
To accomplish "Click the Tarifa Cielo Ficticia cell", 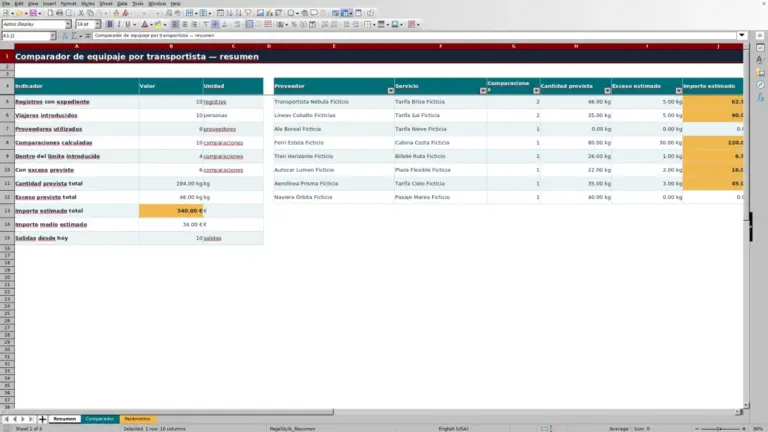I will [440, 184].
